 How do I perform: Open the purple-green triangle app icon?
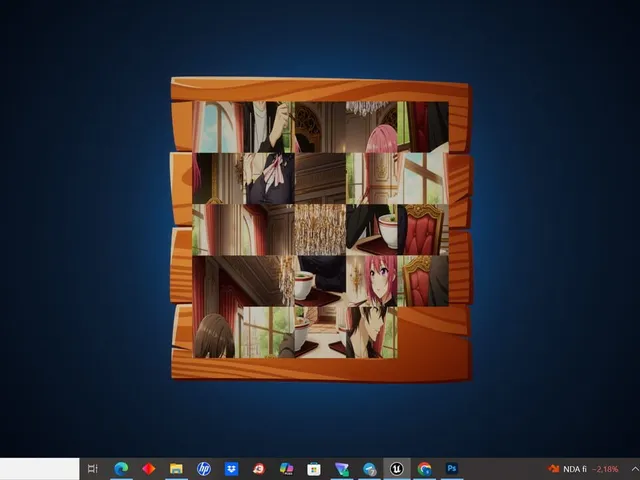[x=342, y=469]
